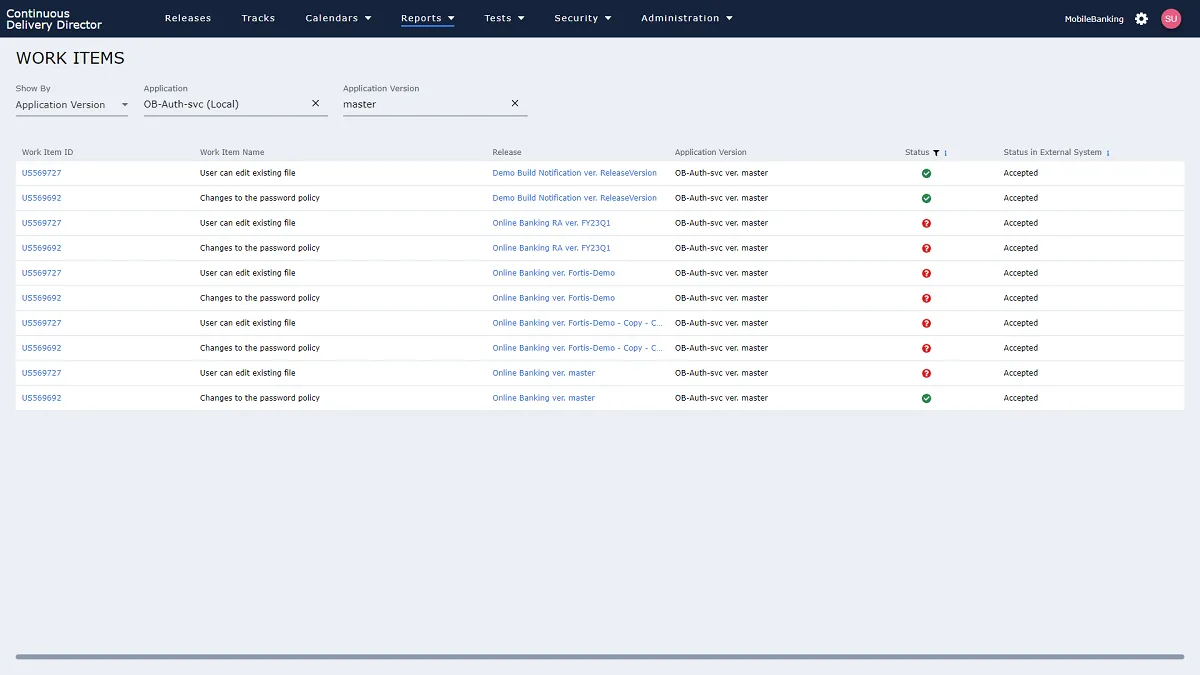Screen dimensions: 1200x675
Task: Expand the Administration menu dropdown
Action: pos(686,18)
